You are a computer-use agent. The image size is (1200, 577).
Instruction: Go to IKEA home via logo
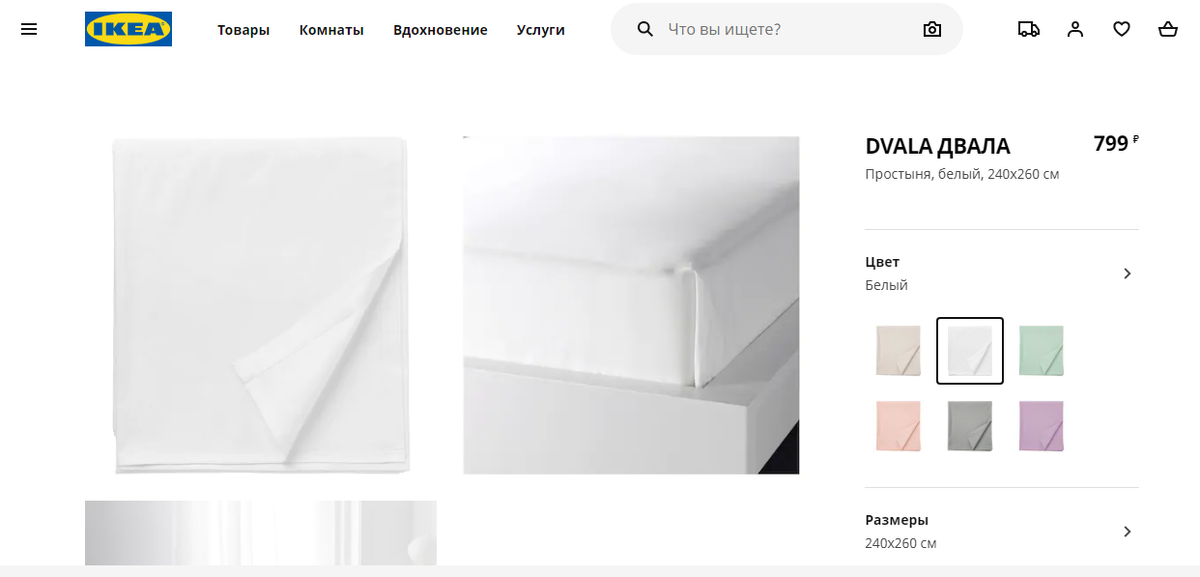128,29
